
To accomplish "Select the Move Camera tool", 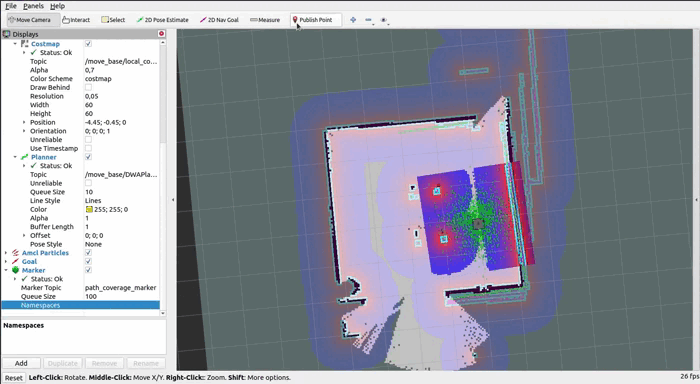I will (x=30, y=20).
